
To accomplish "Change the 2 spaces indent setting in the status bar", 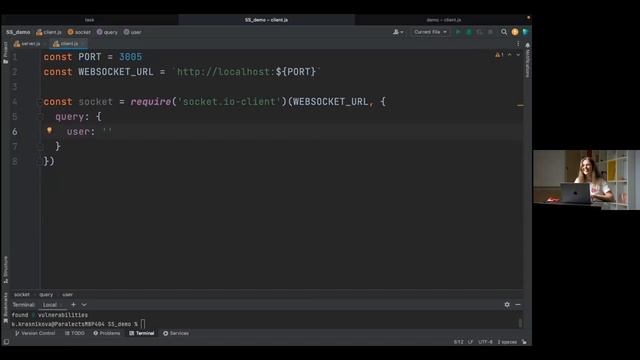I will click(x=507, y=342).
